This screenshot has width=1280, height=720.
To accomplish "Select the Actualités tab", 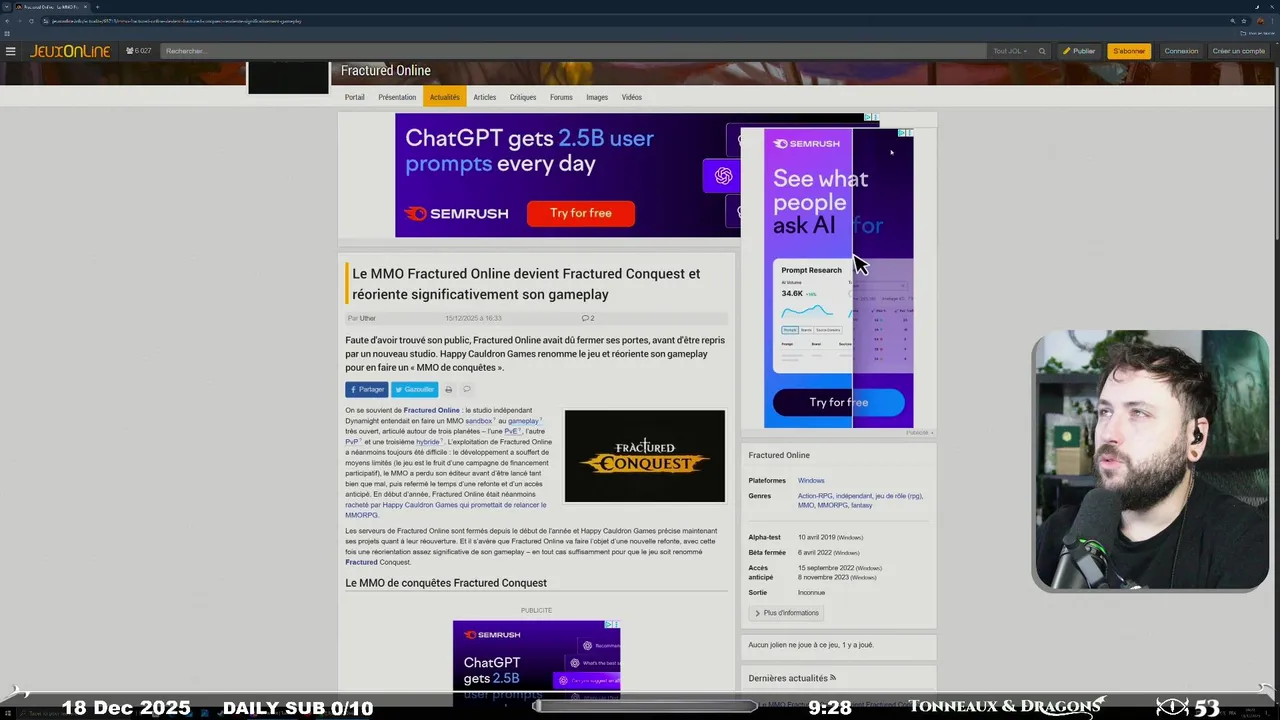I will pos(444,97).
